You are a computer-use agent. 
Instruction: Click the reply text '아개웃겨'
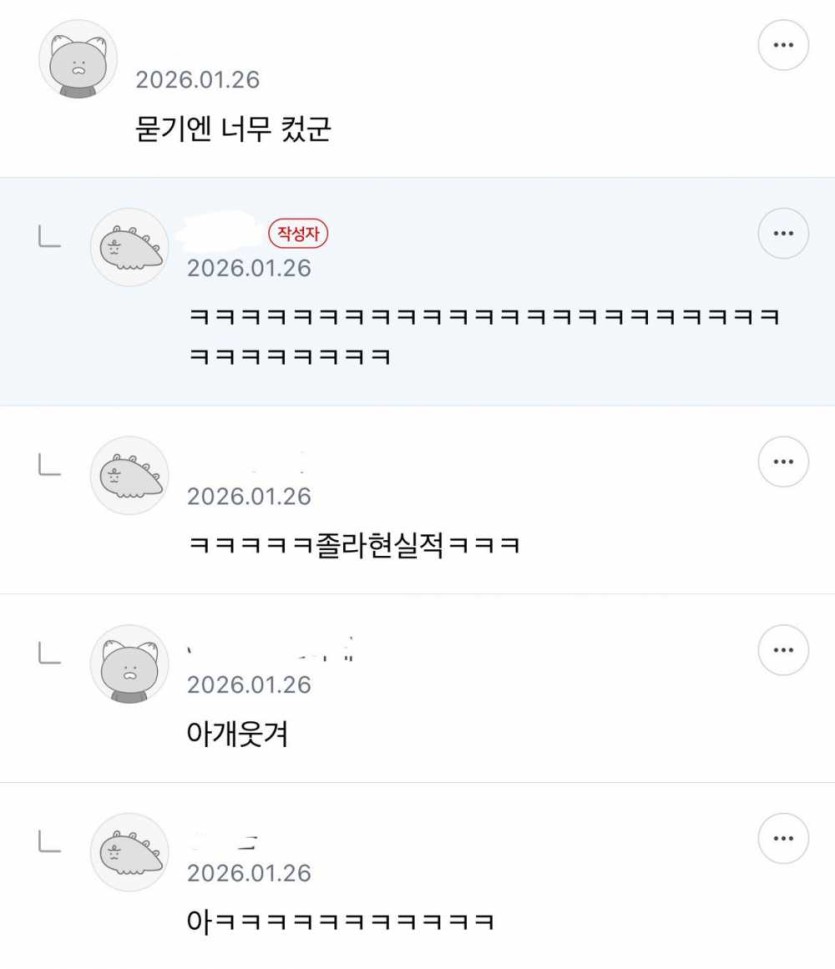pyautogui.click(x=238, y=735)
